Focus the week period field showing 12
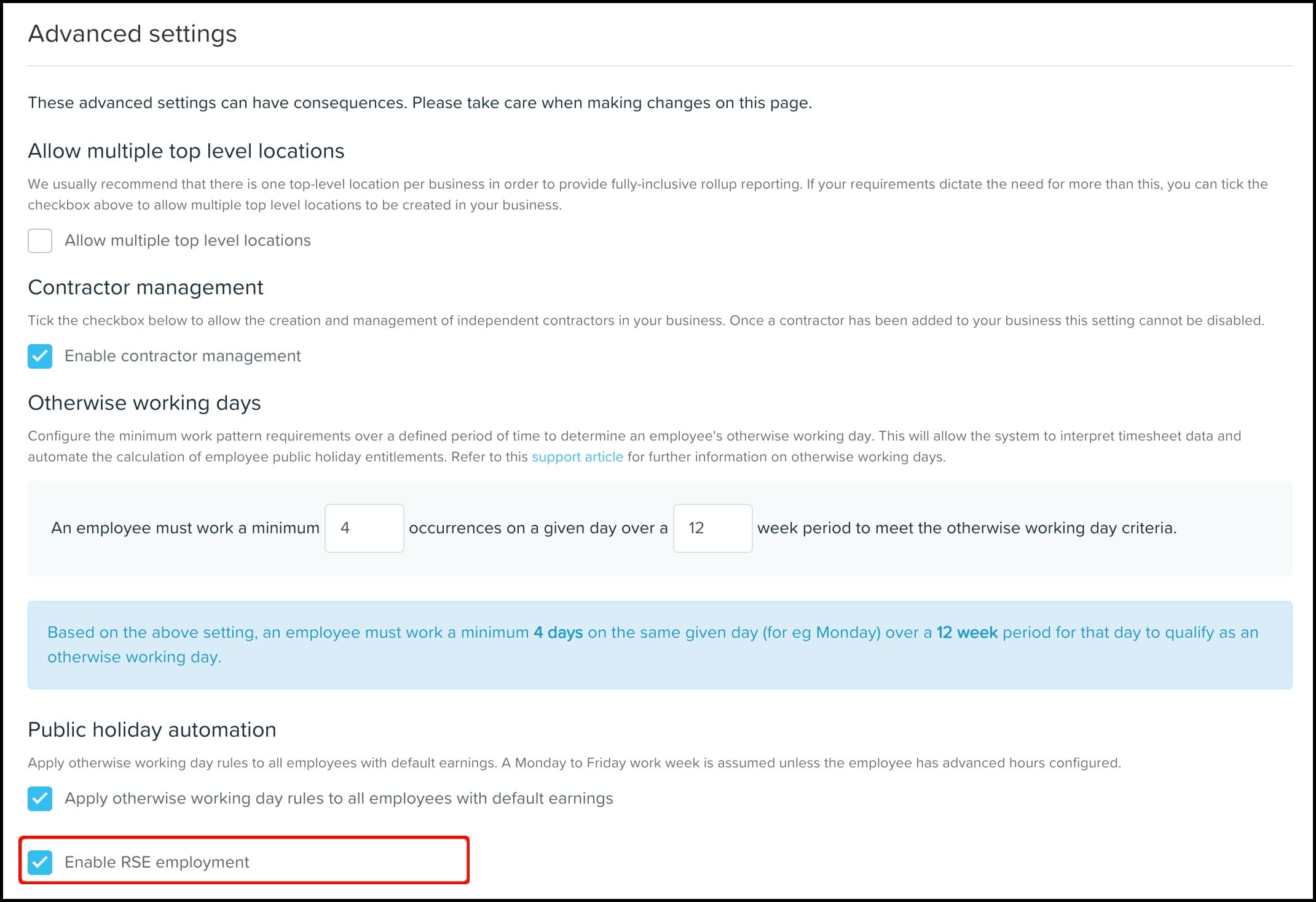 coord(713,528)
